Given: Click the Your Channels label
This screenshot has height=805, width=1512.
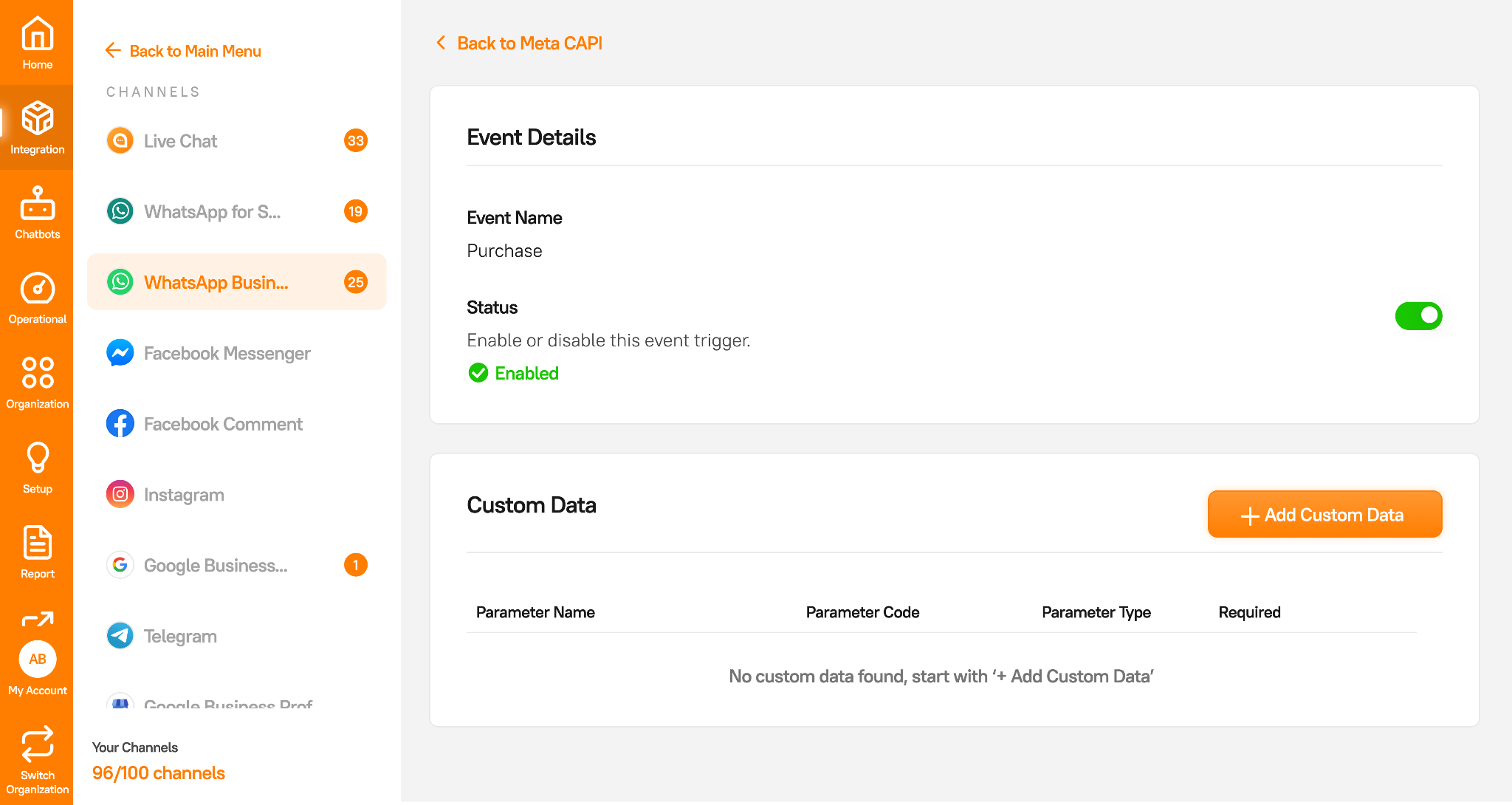Looking at the screenshot, I should (135, 747).
